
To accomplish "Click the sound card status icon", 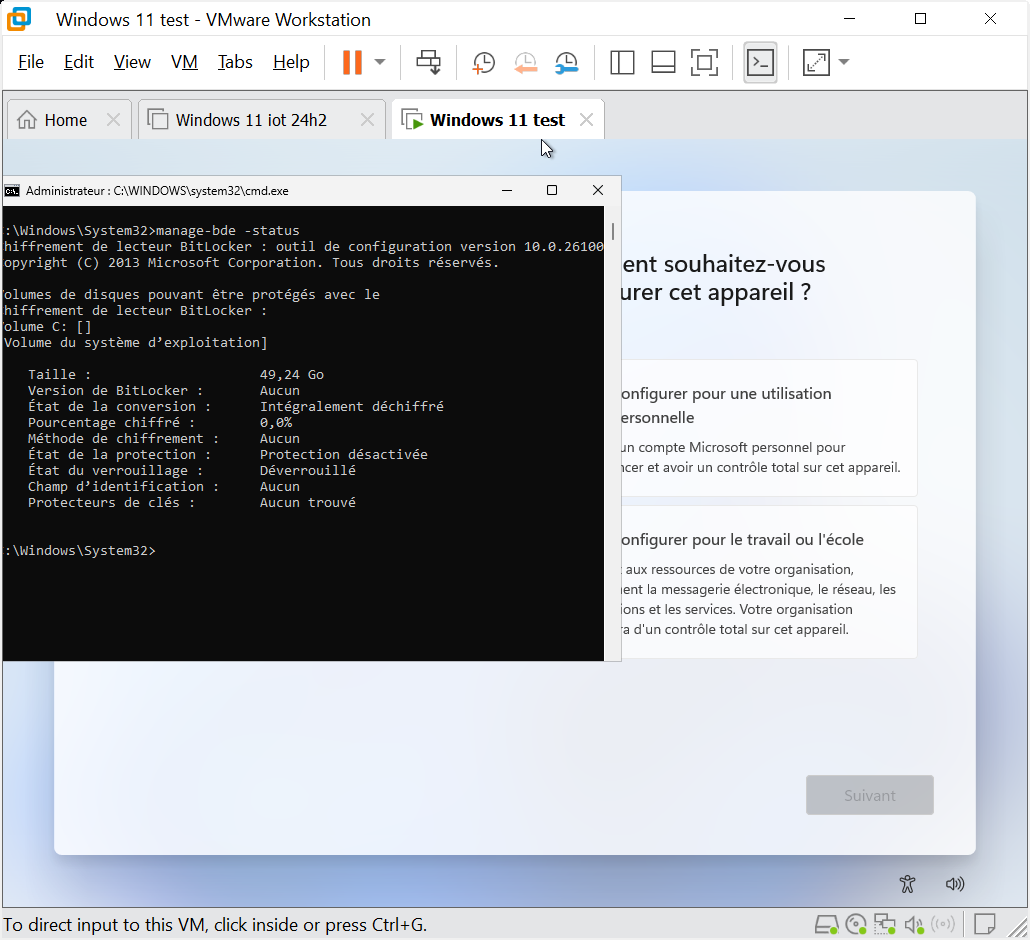I will 914,925.
